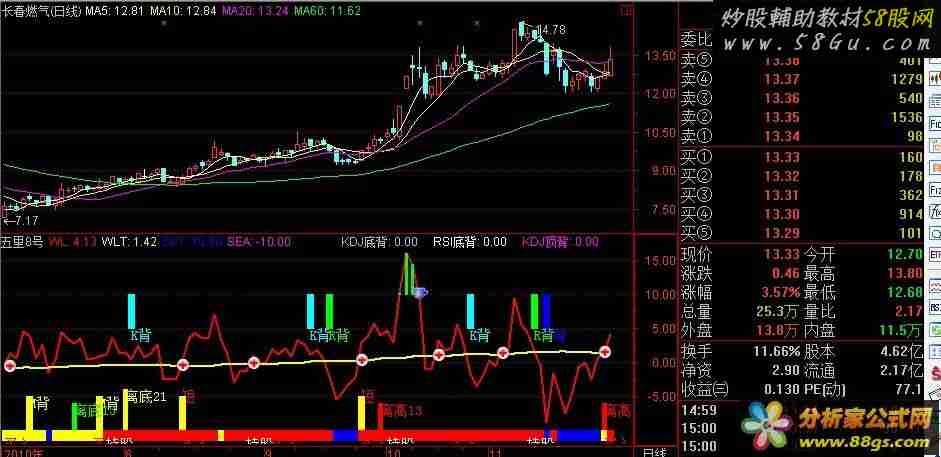This screenshot has height=457, width=941.
Task: Click the -5.00 indicator axis label
Action: coord(662,396)
